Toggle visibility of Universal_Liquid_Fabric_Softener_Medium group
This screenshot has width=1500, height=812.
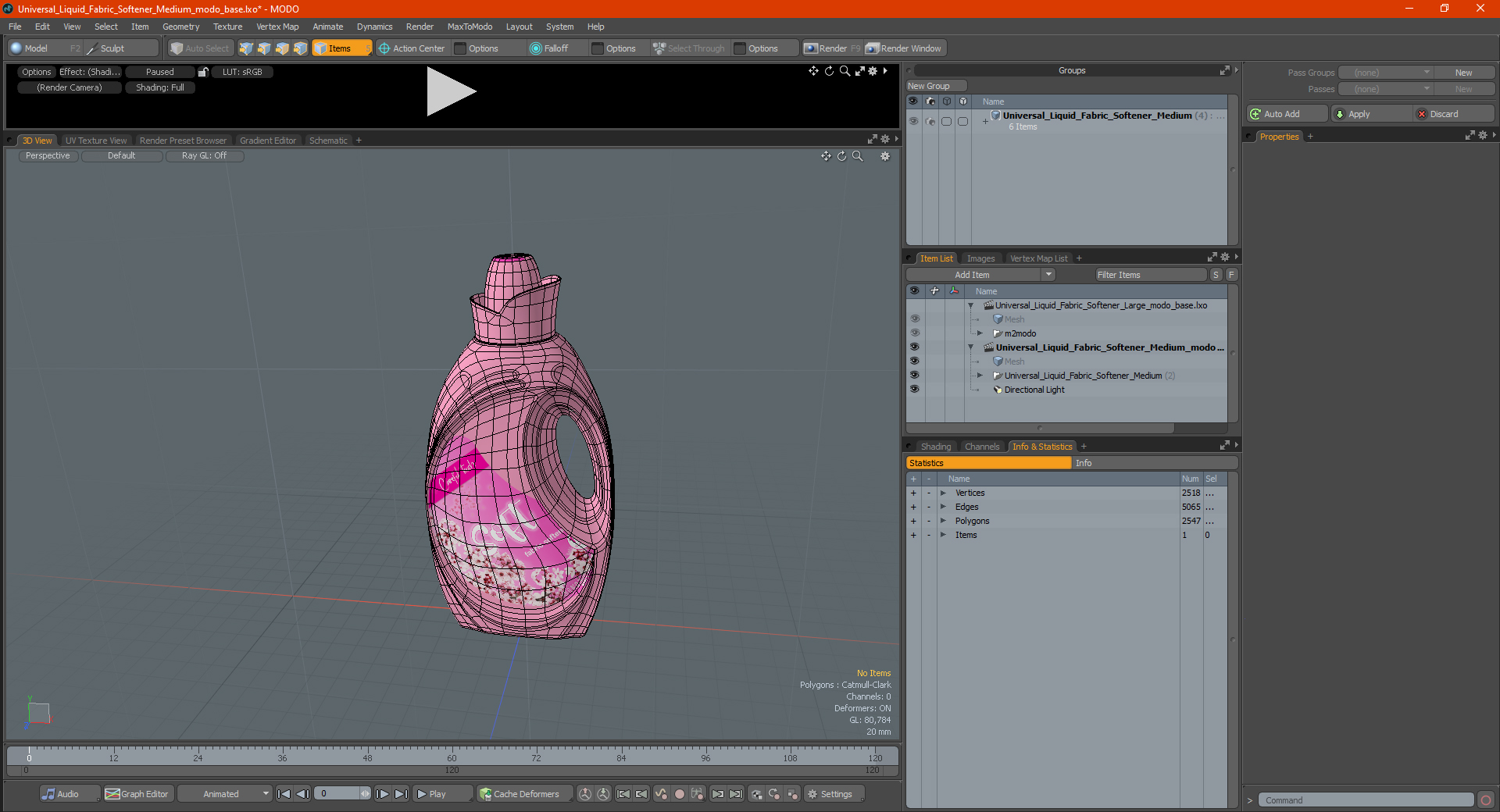pos(912,121)
